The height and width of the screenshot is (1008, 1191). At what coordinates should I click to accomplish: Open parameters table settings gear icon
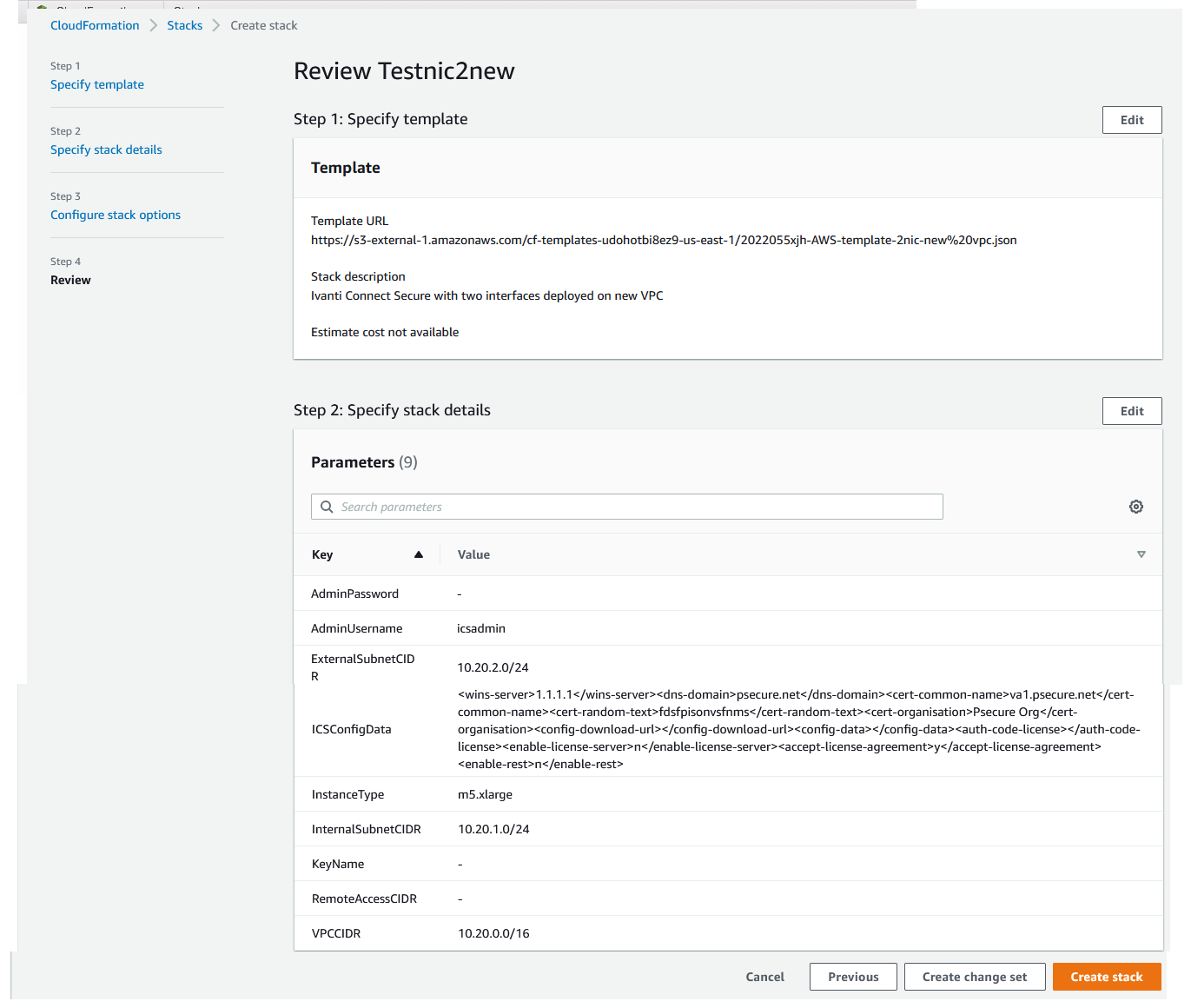click(x=1135, y=507)
